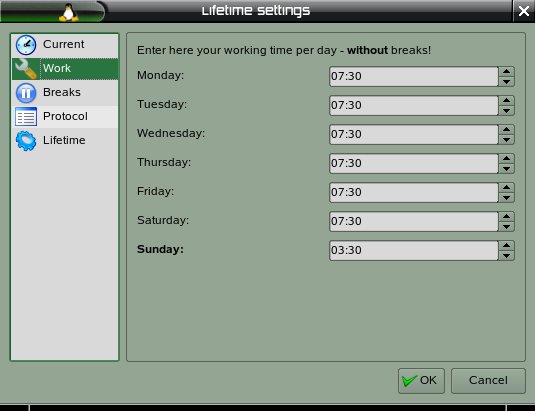The height and width of the screenshot is (411, 535).
Task: Go to the Lifetime page
Action: coord(65,141)
